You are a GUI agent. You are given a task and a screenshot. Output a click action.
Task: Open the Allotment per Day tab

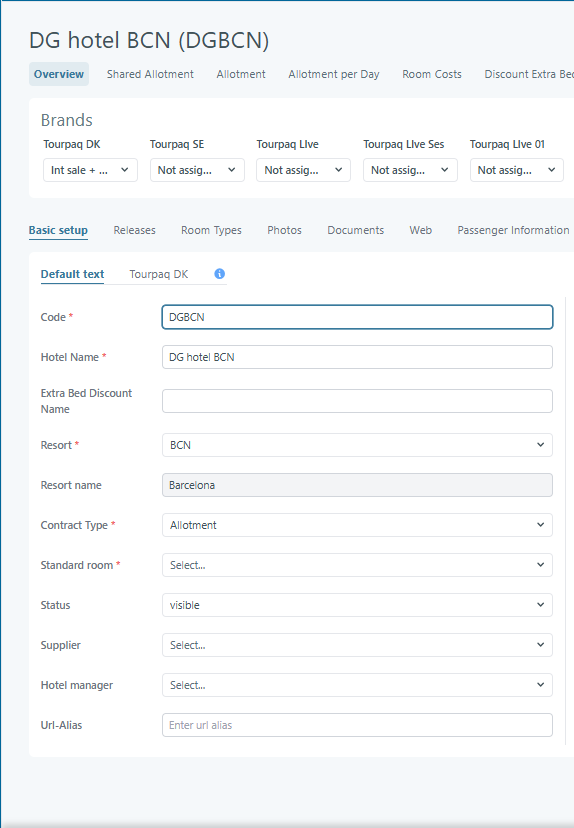334,74
